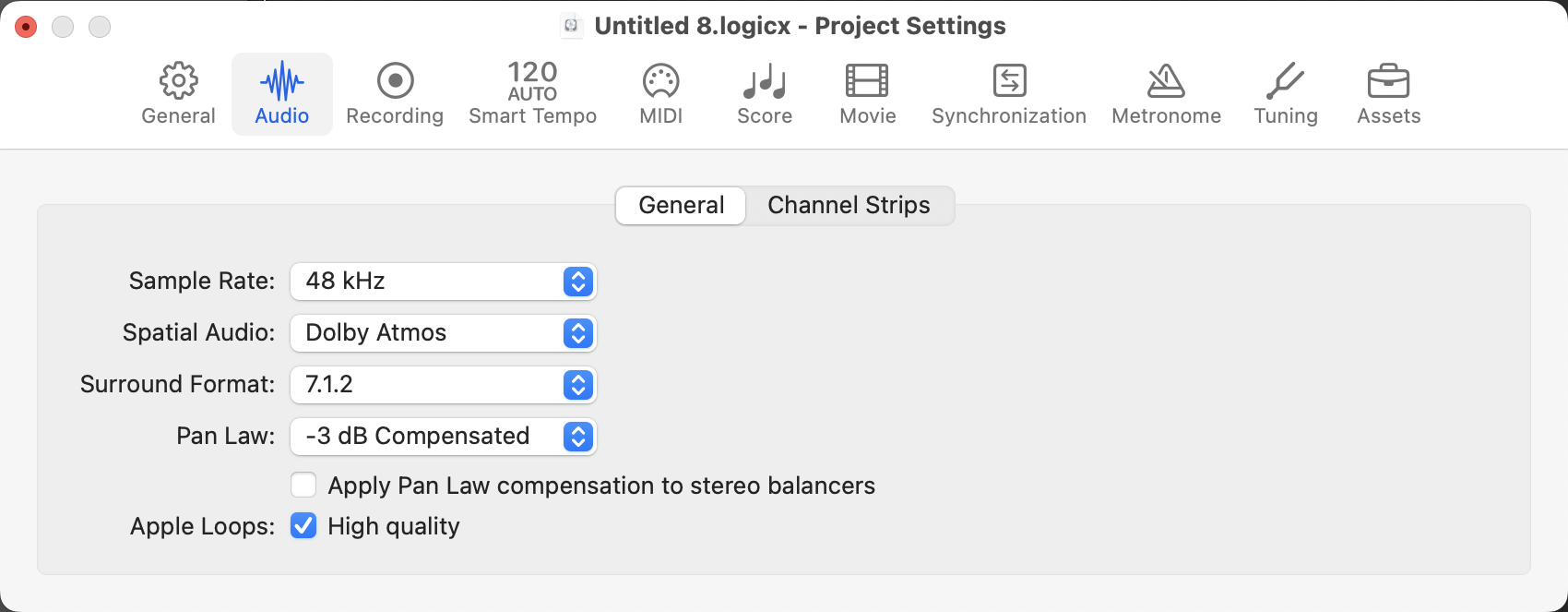Select the Assets settings icon
1568x612 pixels.
point(1388,92)
